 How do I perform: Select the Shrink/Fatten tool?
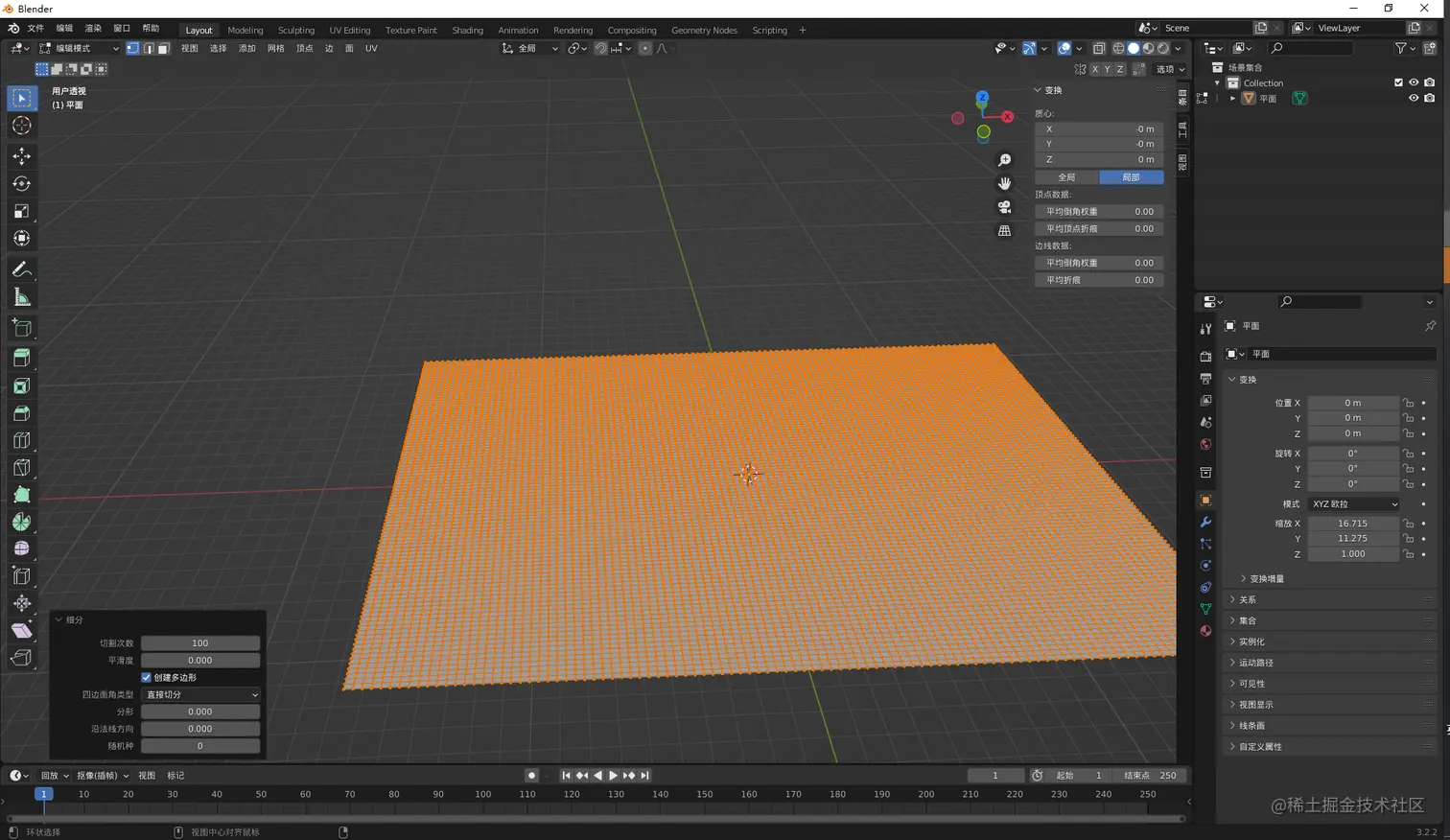click(x=21, y=603)
